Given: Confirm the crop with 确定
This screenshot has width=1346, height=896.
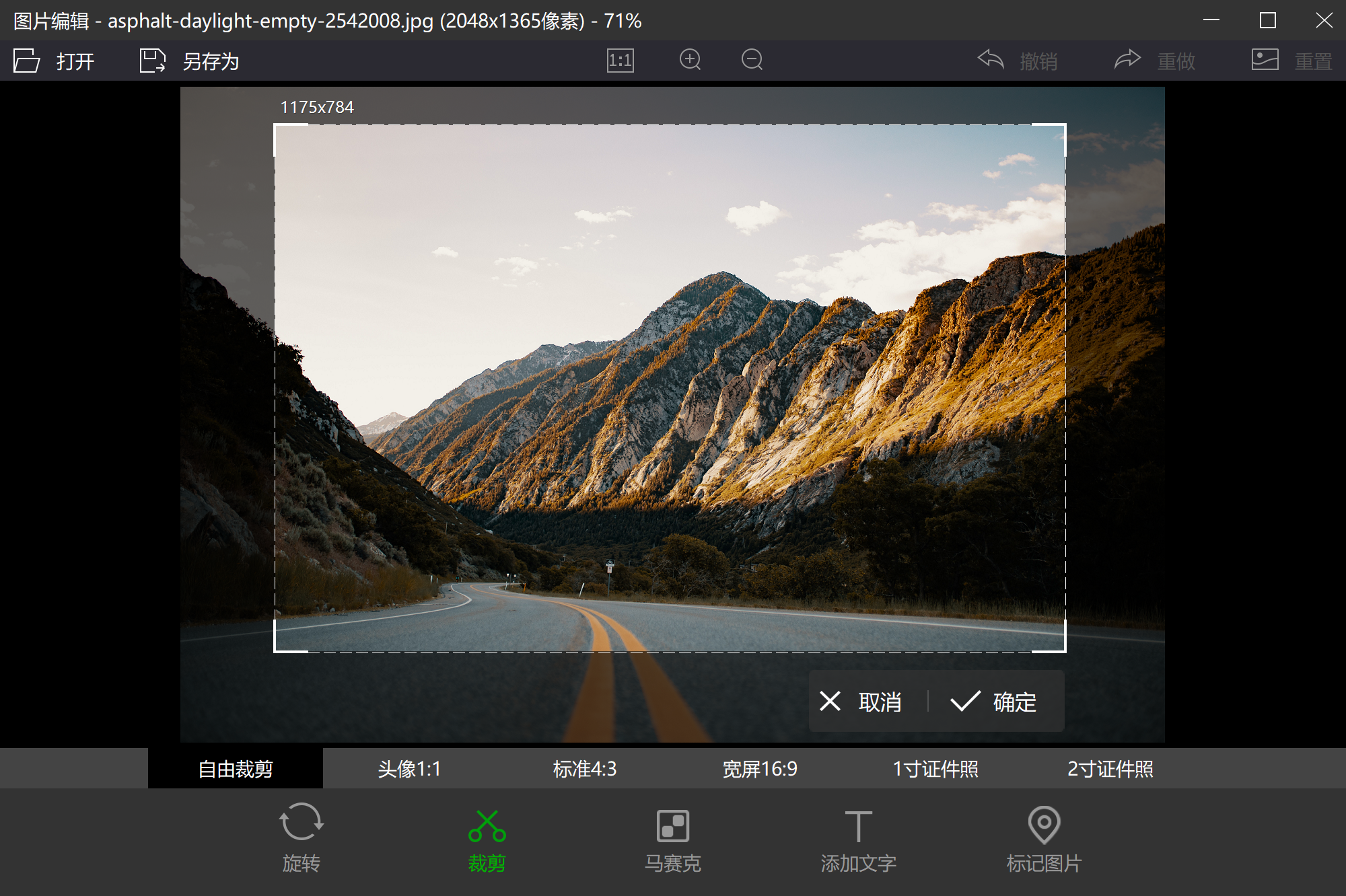Looking at the screenshot, I should click(994, 702).
